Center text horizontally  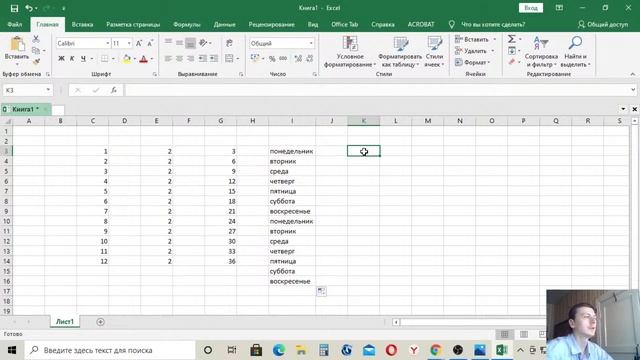179,59
